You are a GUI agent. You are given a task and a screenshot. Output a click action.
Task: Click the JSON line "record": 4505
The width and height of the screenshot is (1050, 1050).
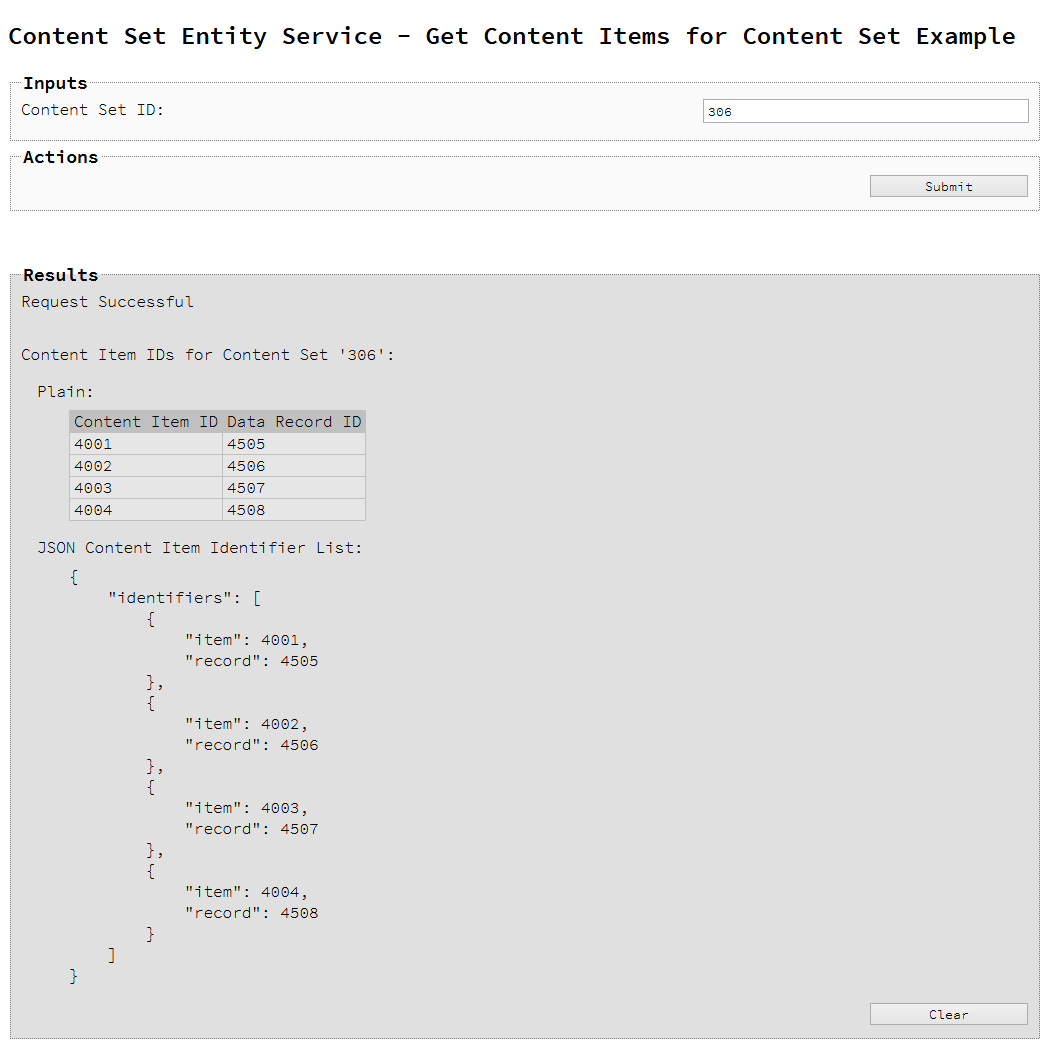(252, 661)
